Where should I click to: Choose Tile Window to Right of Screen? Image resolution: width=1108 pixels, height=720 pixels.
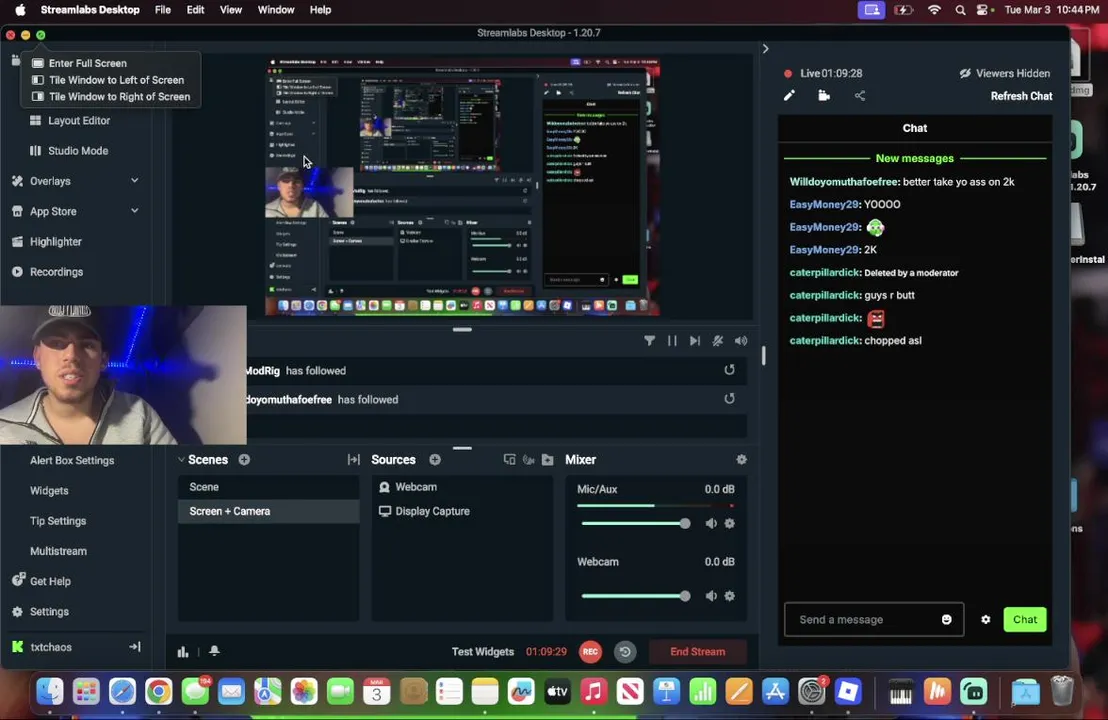111,97
